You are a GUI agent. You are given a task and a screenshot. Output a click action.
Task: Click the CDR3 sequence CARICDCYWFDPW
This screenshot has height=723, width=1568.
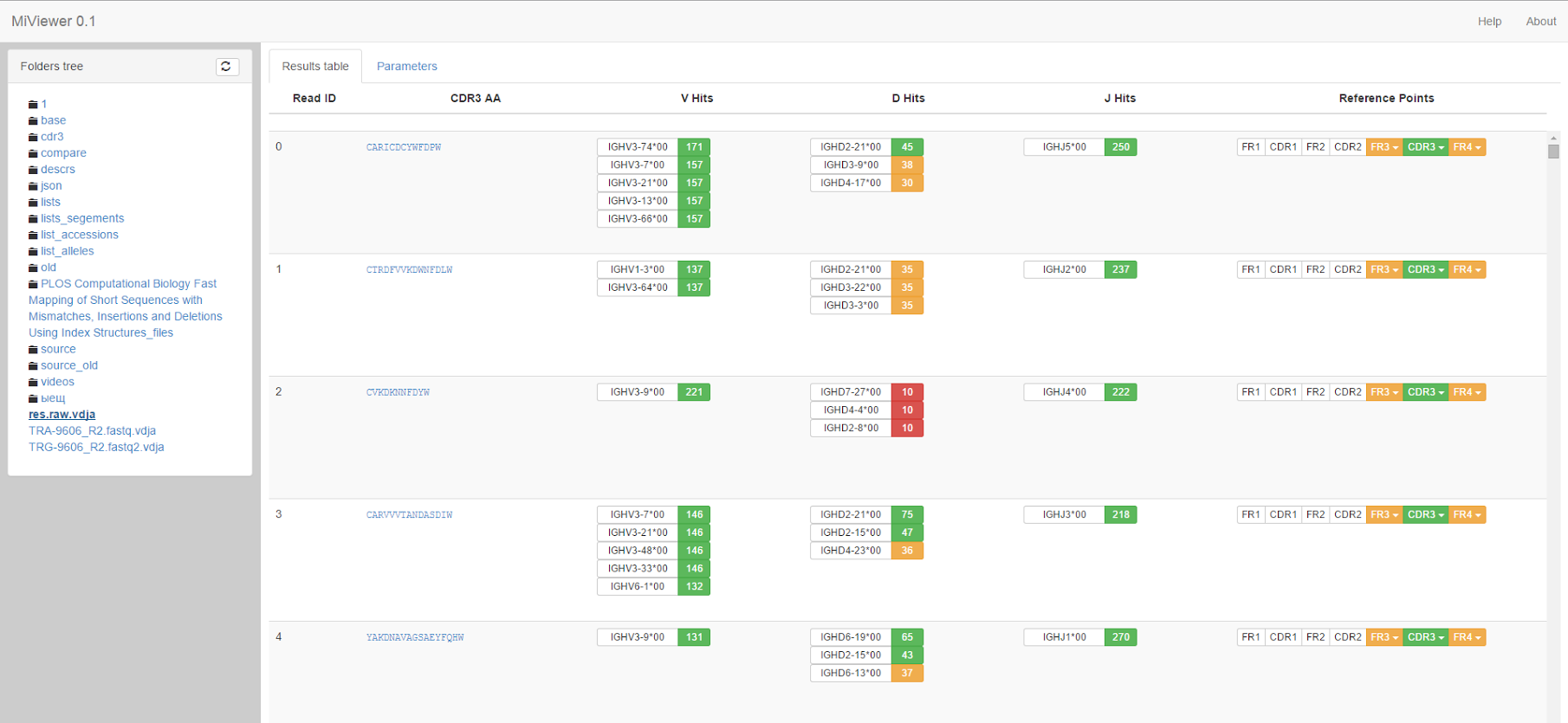tap(404, 147)
